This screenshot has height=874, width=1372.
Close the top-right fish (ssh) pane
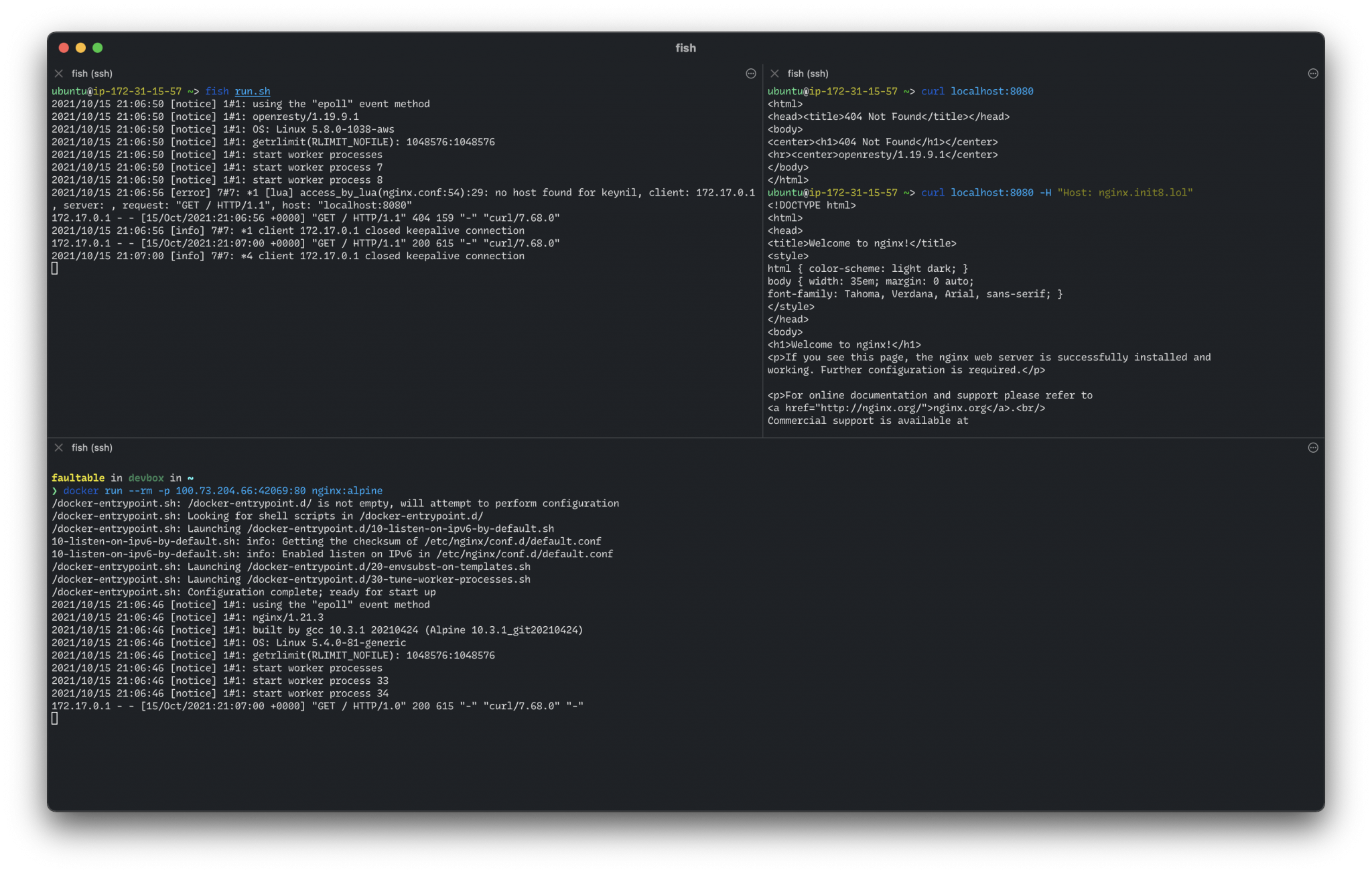774,74
